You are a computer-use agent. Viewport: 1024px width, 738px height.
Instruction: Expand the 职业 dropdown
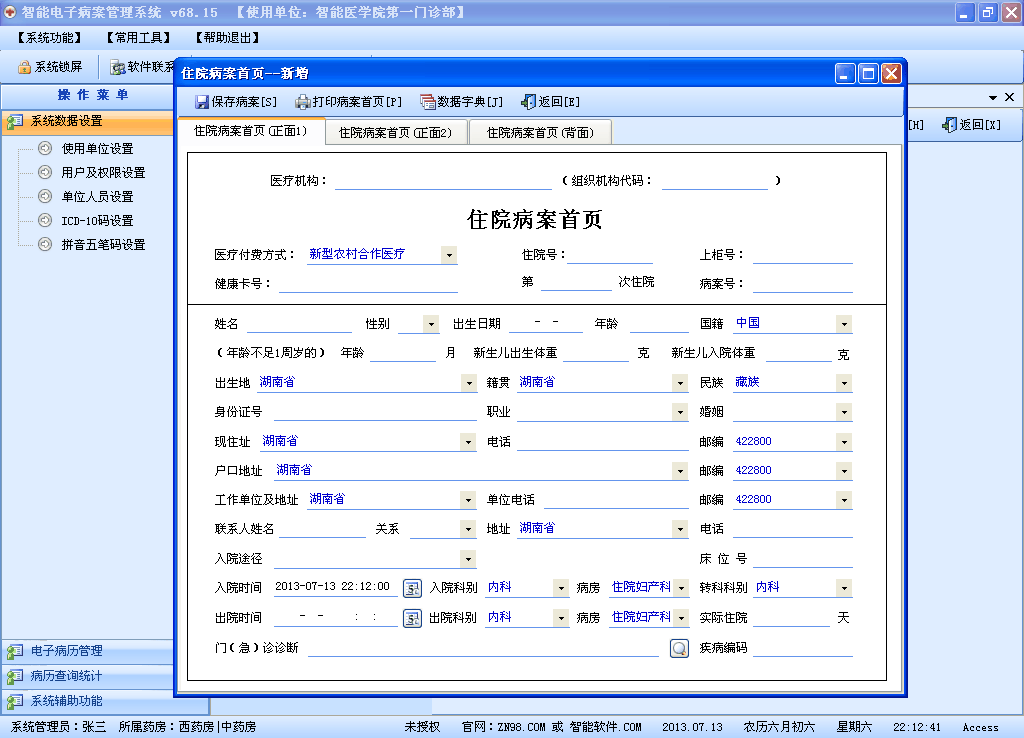point(680,412)
